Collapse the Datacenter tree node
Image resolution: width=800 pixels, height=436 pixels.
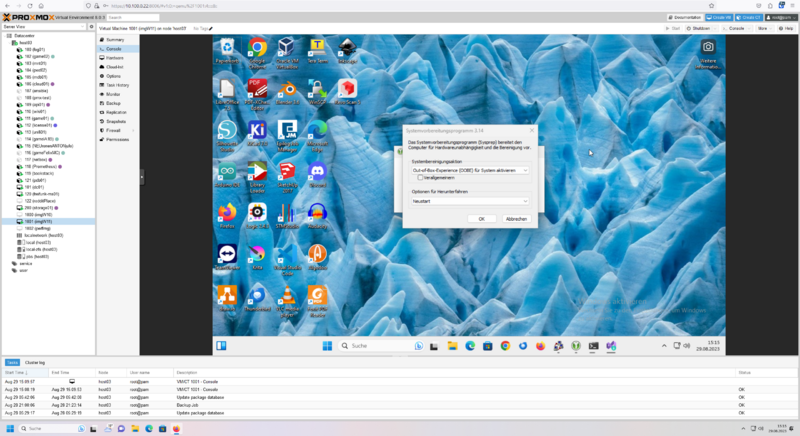pos(5,36)
